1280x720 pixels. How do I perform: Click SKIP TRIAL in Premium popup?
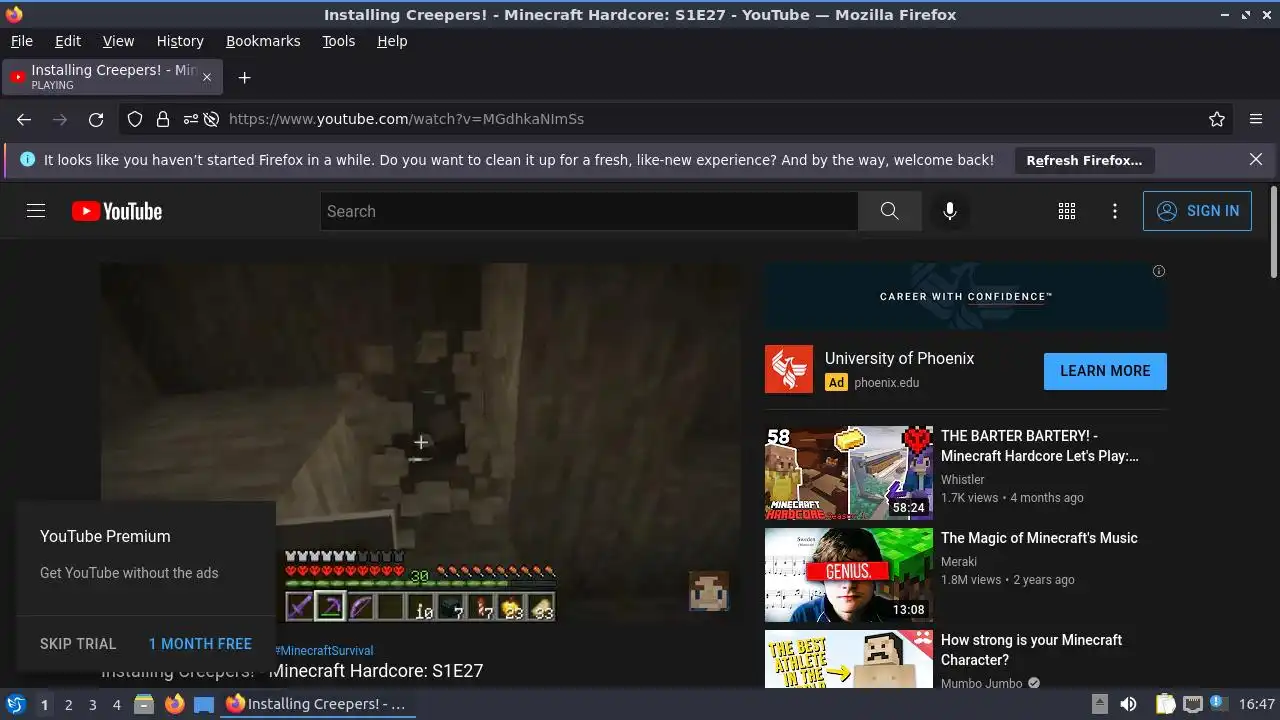point(78,644)
